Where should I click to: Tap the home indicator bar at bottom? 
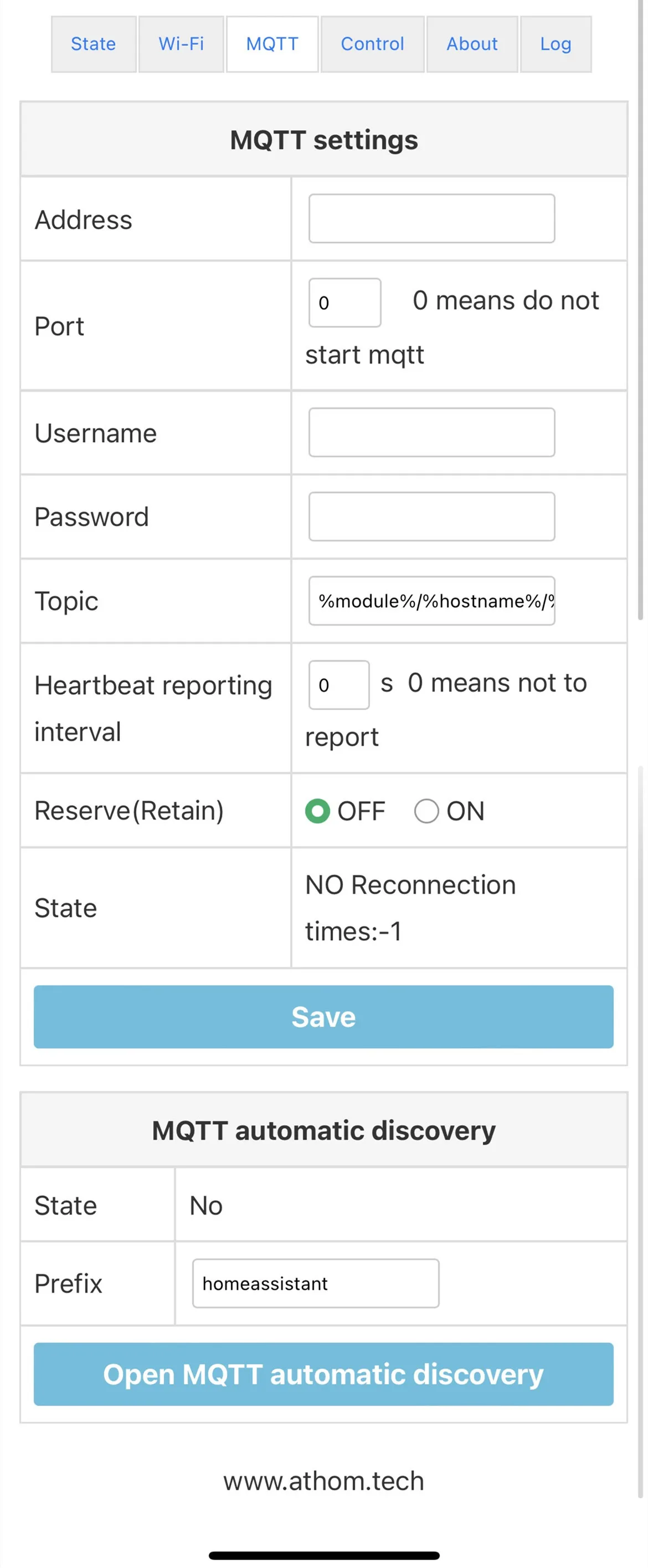(x=323, y=1555)
